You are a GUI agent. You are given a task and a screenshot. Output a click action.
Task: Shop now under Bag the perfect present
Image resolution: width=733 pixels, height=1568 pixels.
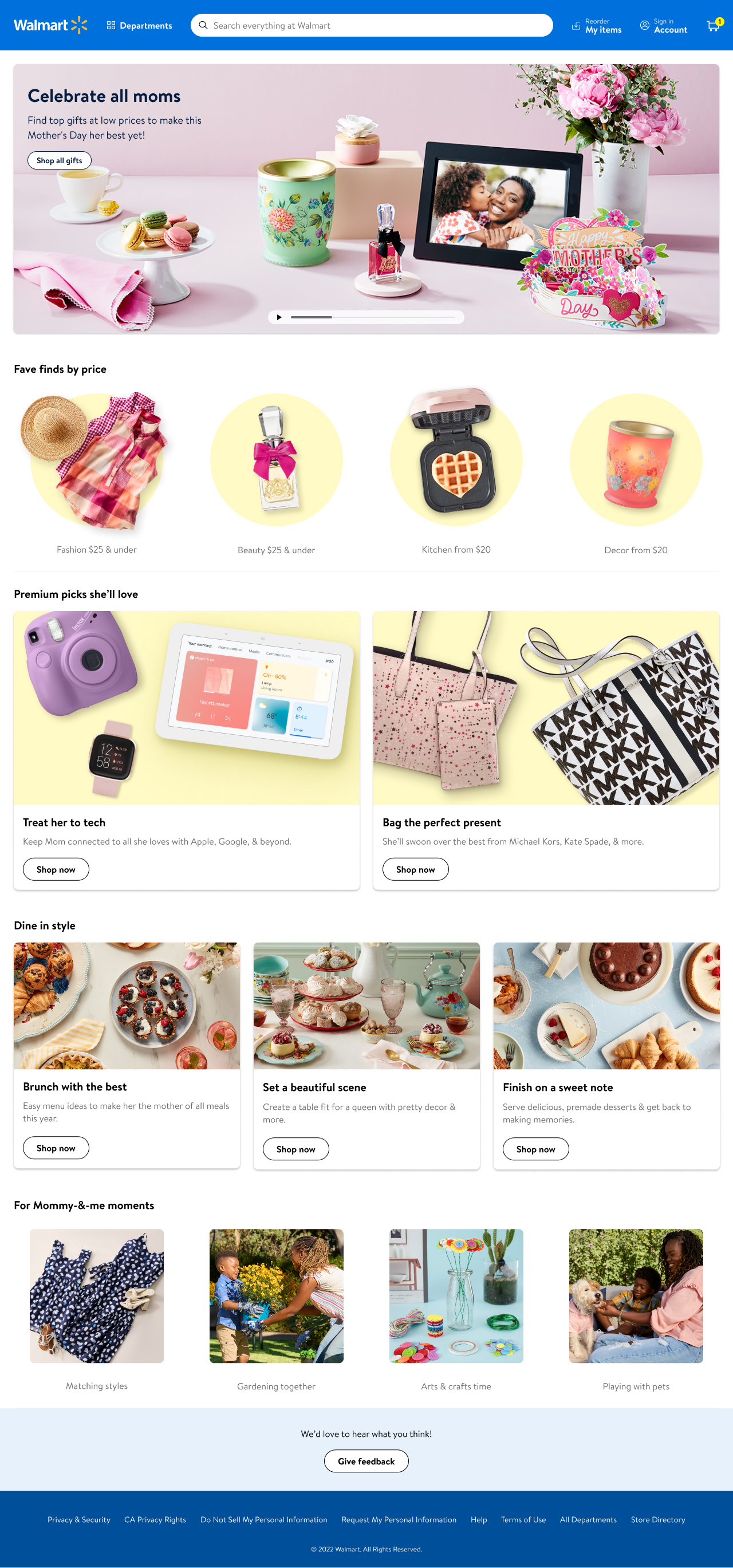[x=415, y=869]
